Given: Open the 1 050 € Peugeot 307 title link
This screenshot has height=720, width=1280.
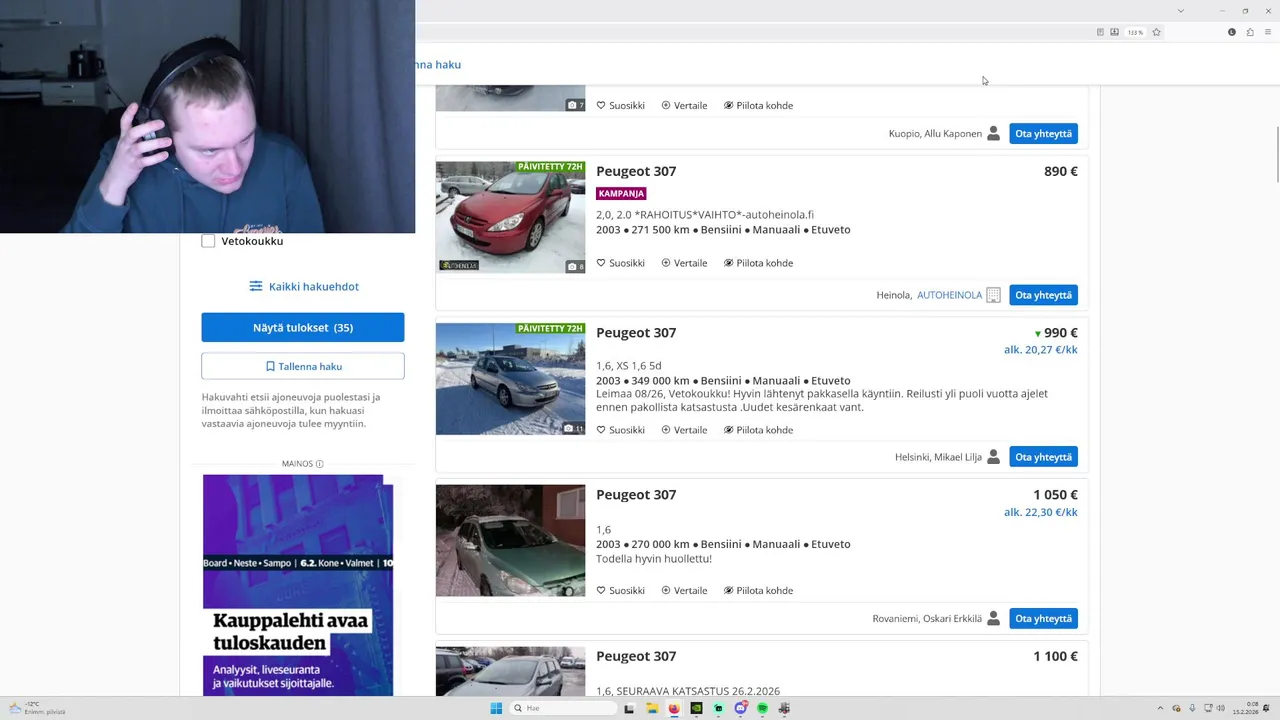Looking at the screenshot, I should point(636,495).
